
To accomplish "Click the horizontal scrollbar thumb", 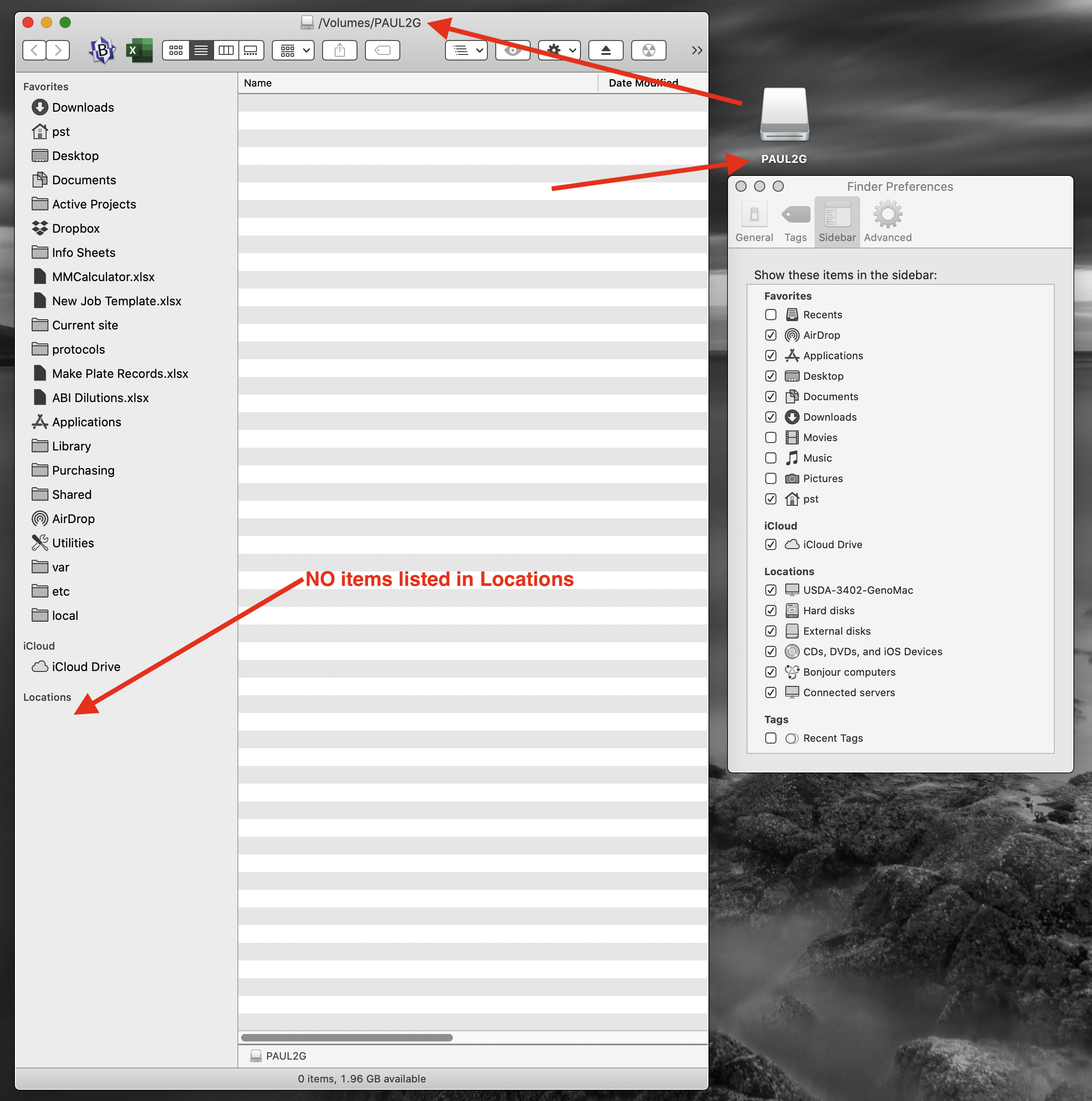I will click(346, 1037).
